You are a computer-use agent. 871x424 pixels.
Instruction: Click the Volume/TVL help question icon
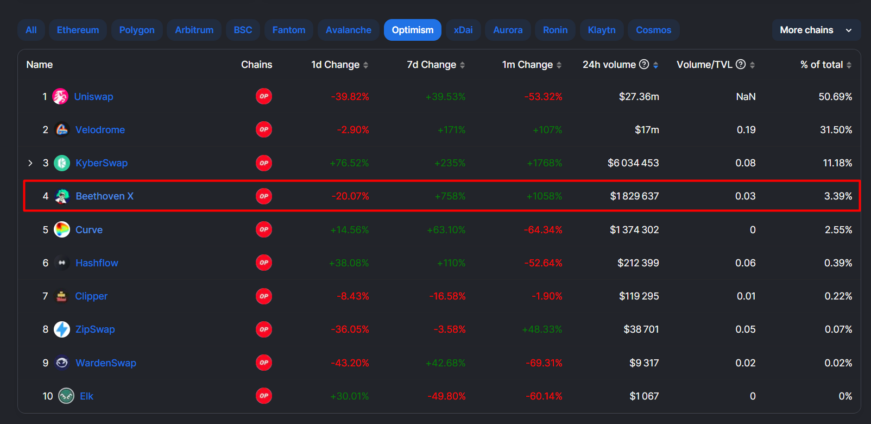[740, 64]
